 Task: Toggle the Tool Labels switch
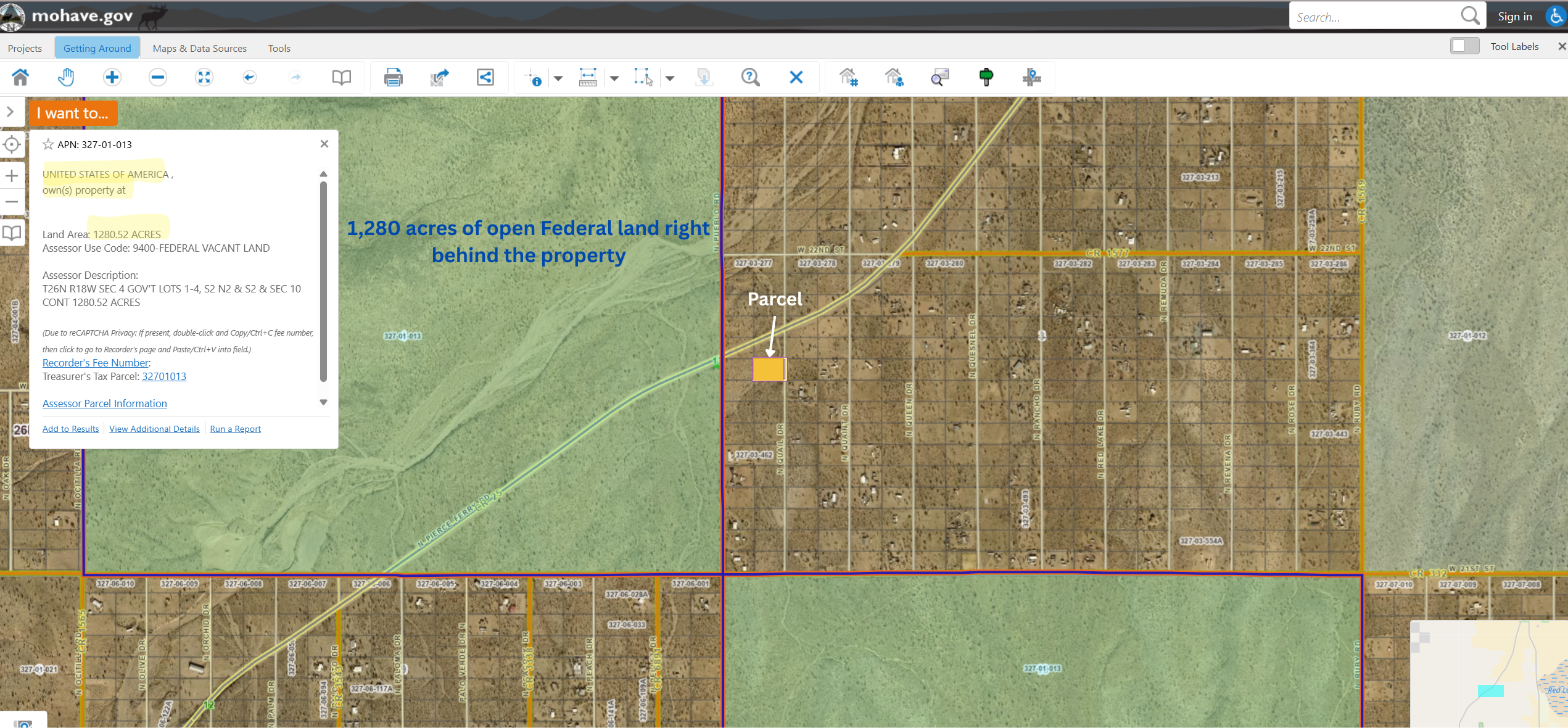[x=1464, y=46]
